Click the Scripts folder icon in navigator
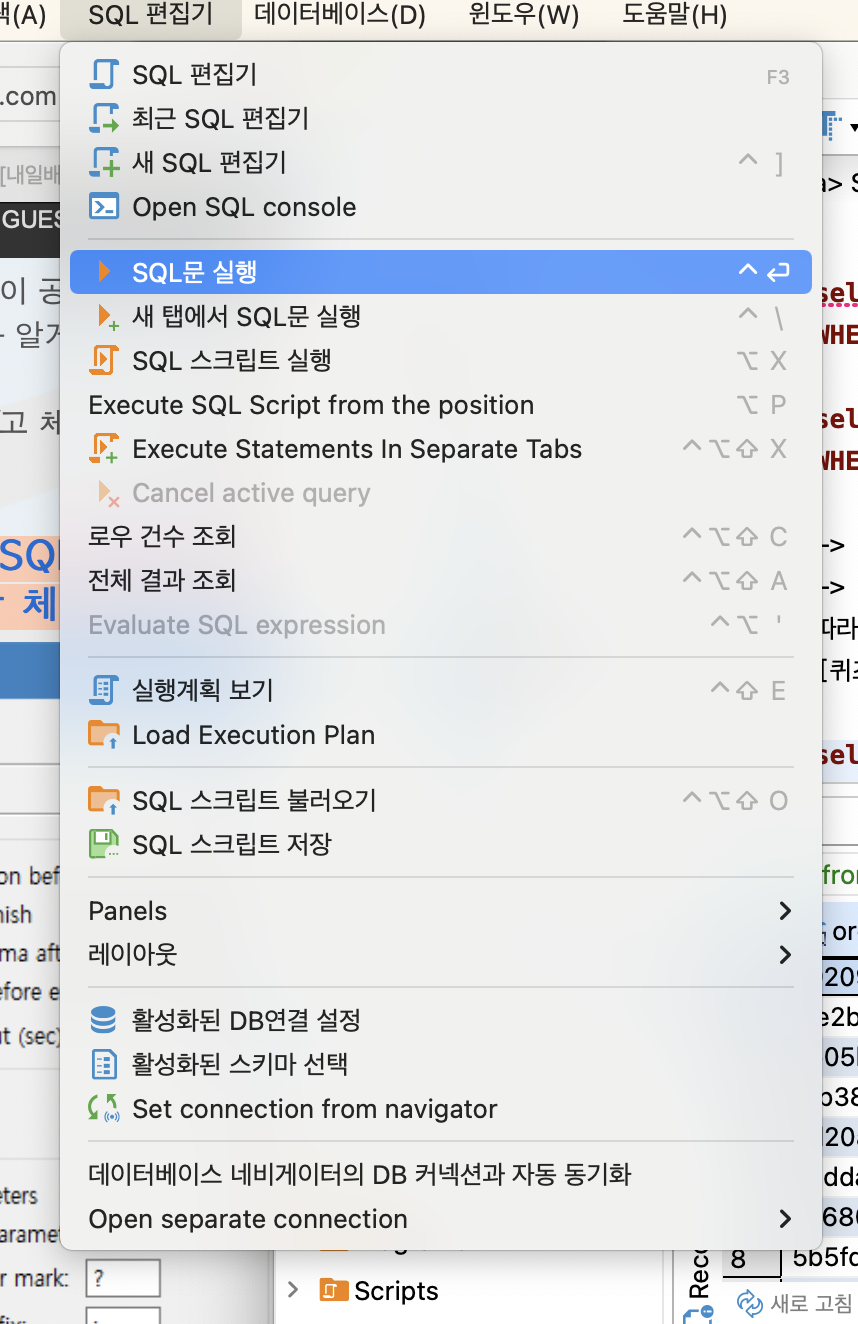The width and height of the screenshot is (858, 1324). pyautogui.click(x=334, y=1290)
